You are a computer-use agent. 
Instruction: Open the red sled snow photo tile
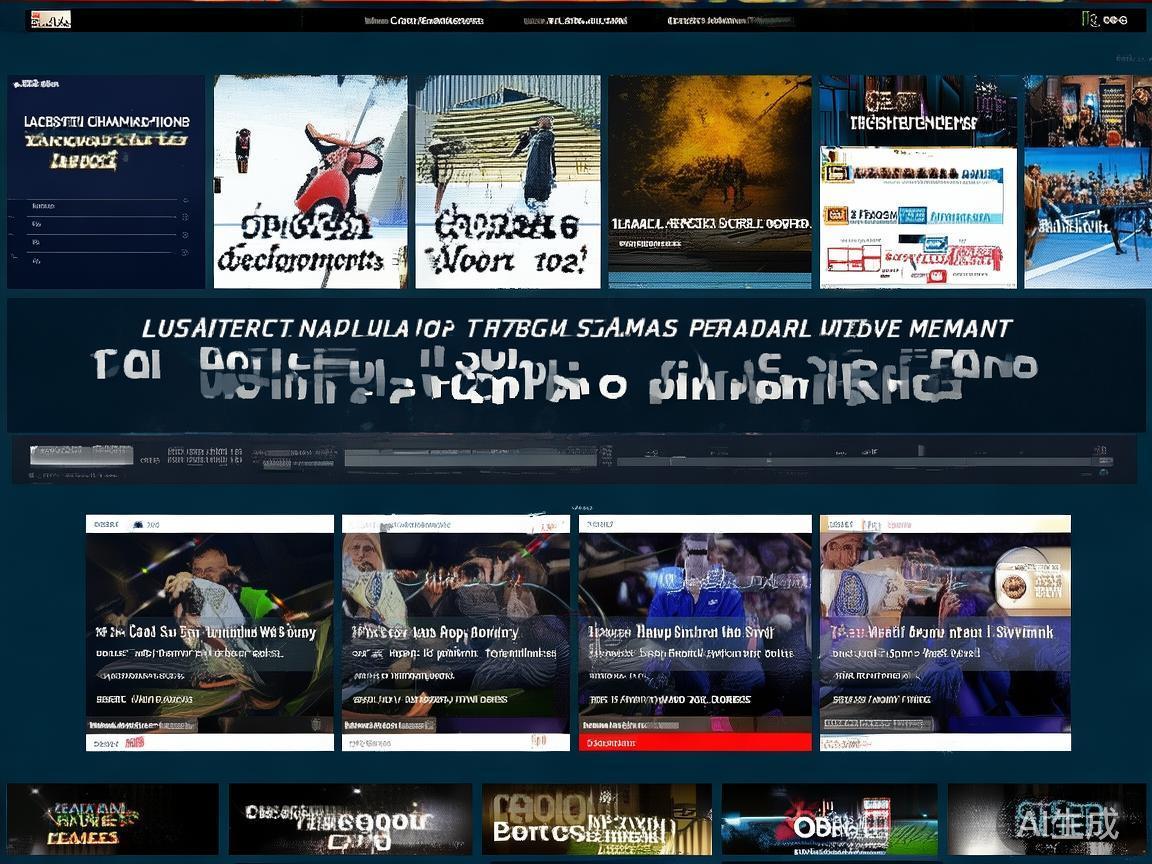pos(310,182)
